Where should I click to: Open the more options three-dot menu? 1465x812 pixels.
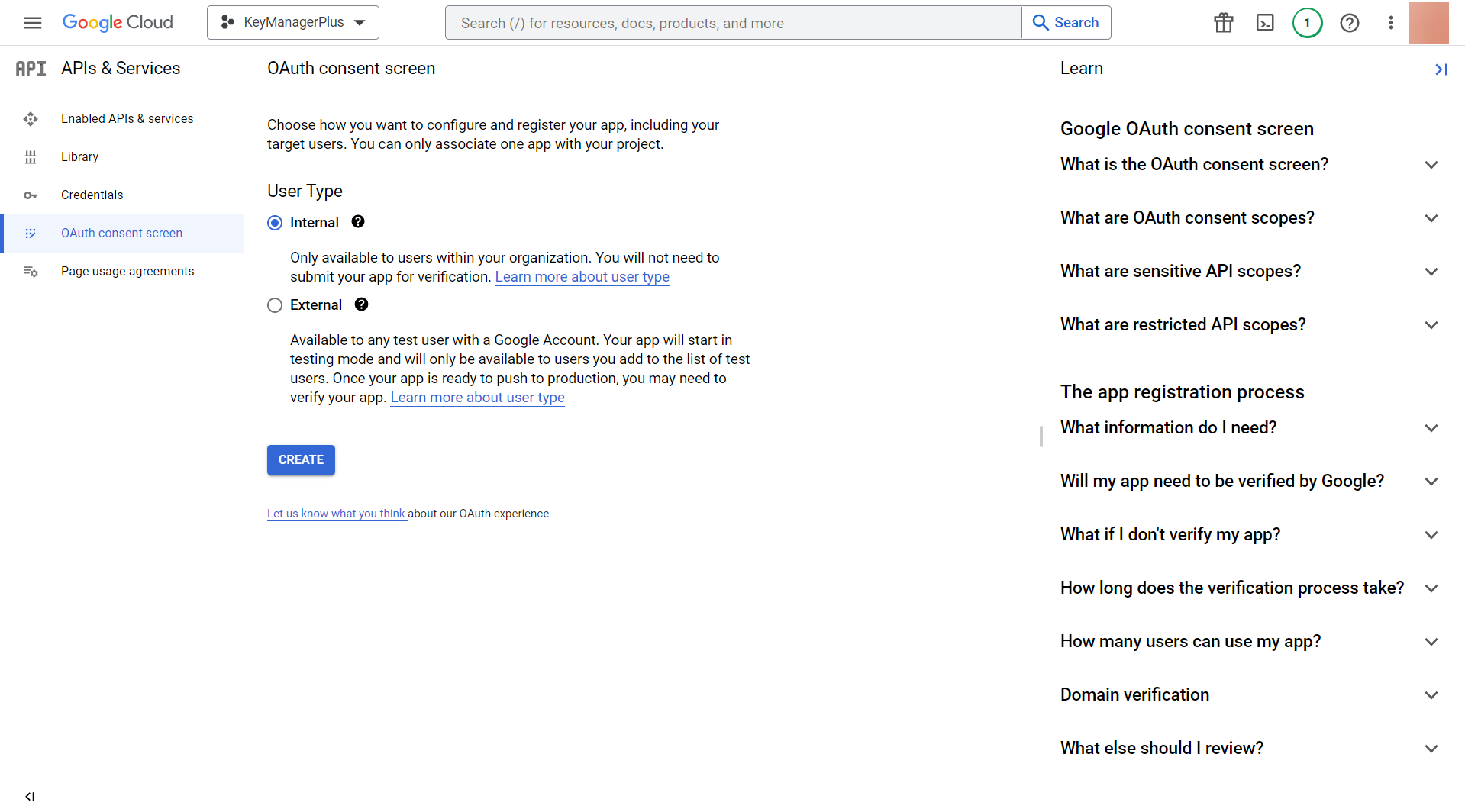(1390, 23)
